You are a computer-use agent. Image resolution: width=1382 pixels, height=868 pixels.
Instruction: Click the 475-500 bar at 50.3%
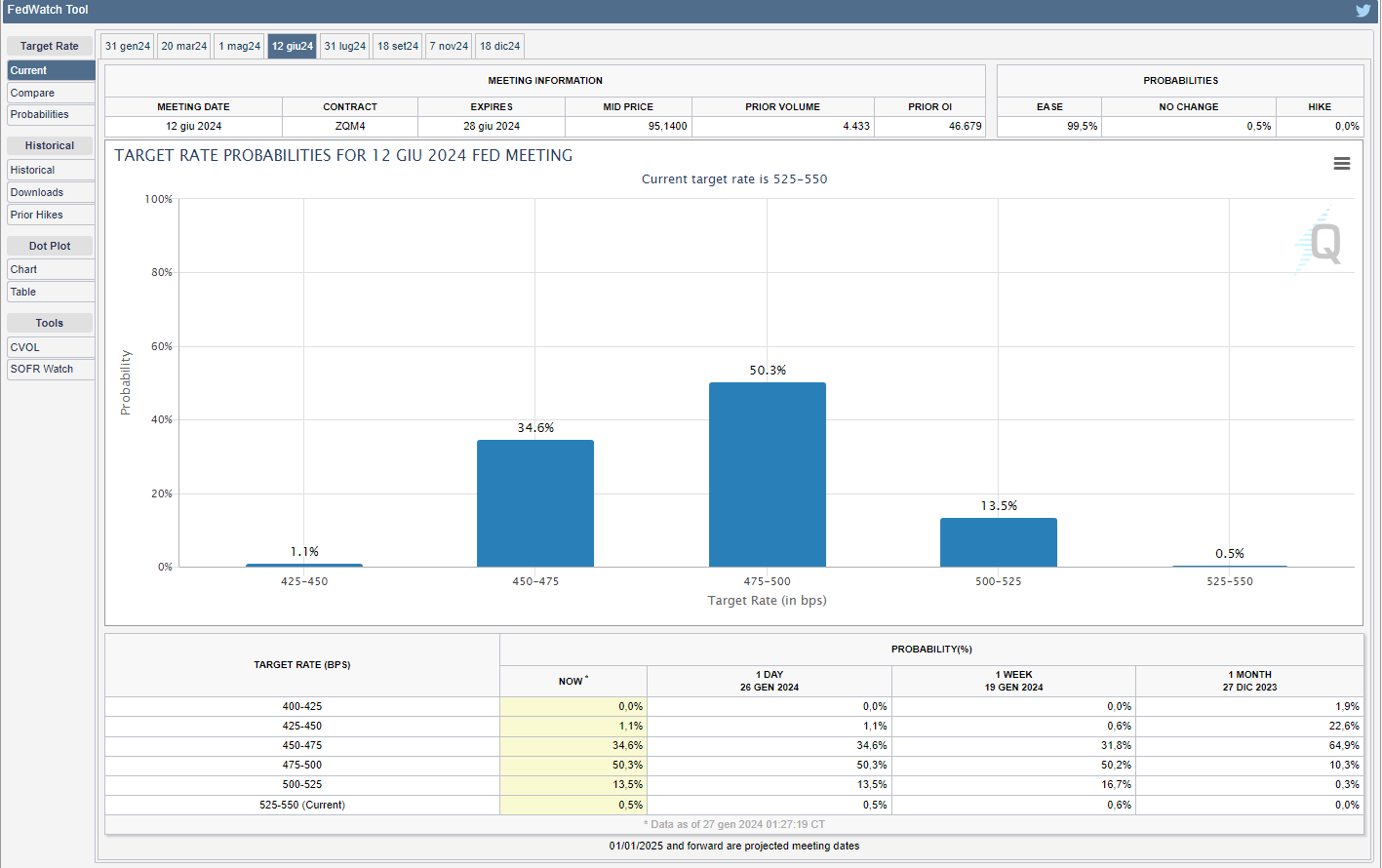click(767, 474)
